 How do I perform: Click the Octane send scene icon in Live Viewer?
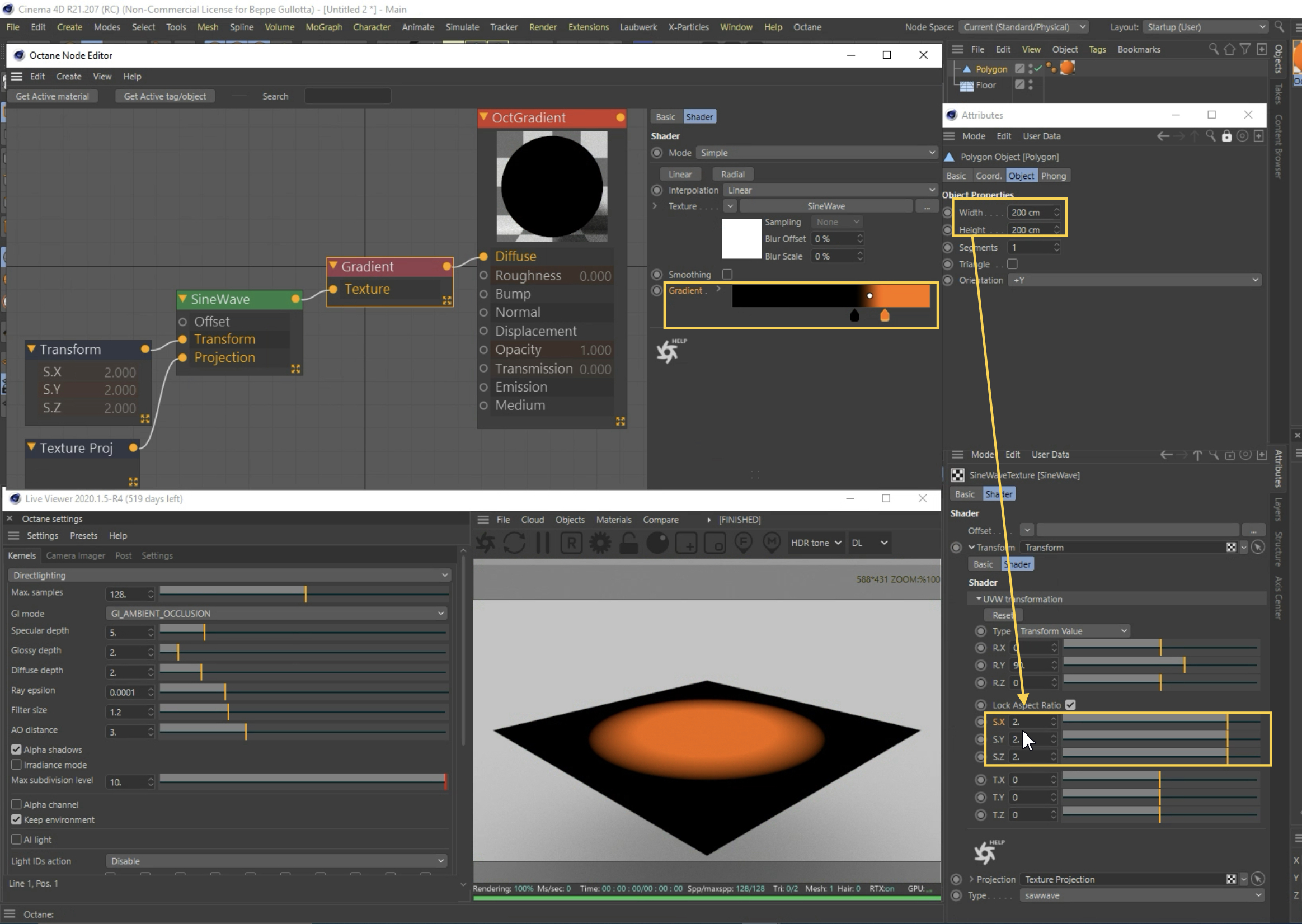pyautogui.click(x=486, y=543)
